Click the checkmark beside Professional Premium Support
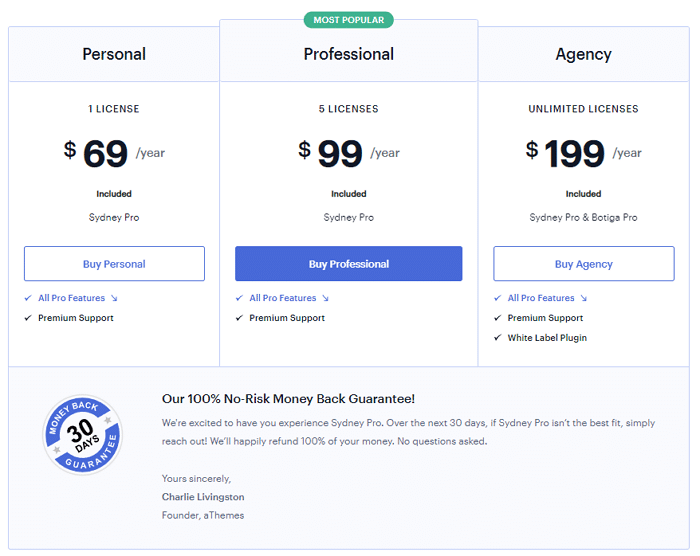 [239, 318]
